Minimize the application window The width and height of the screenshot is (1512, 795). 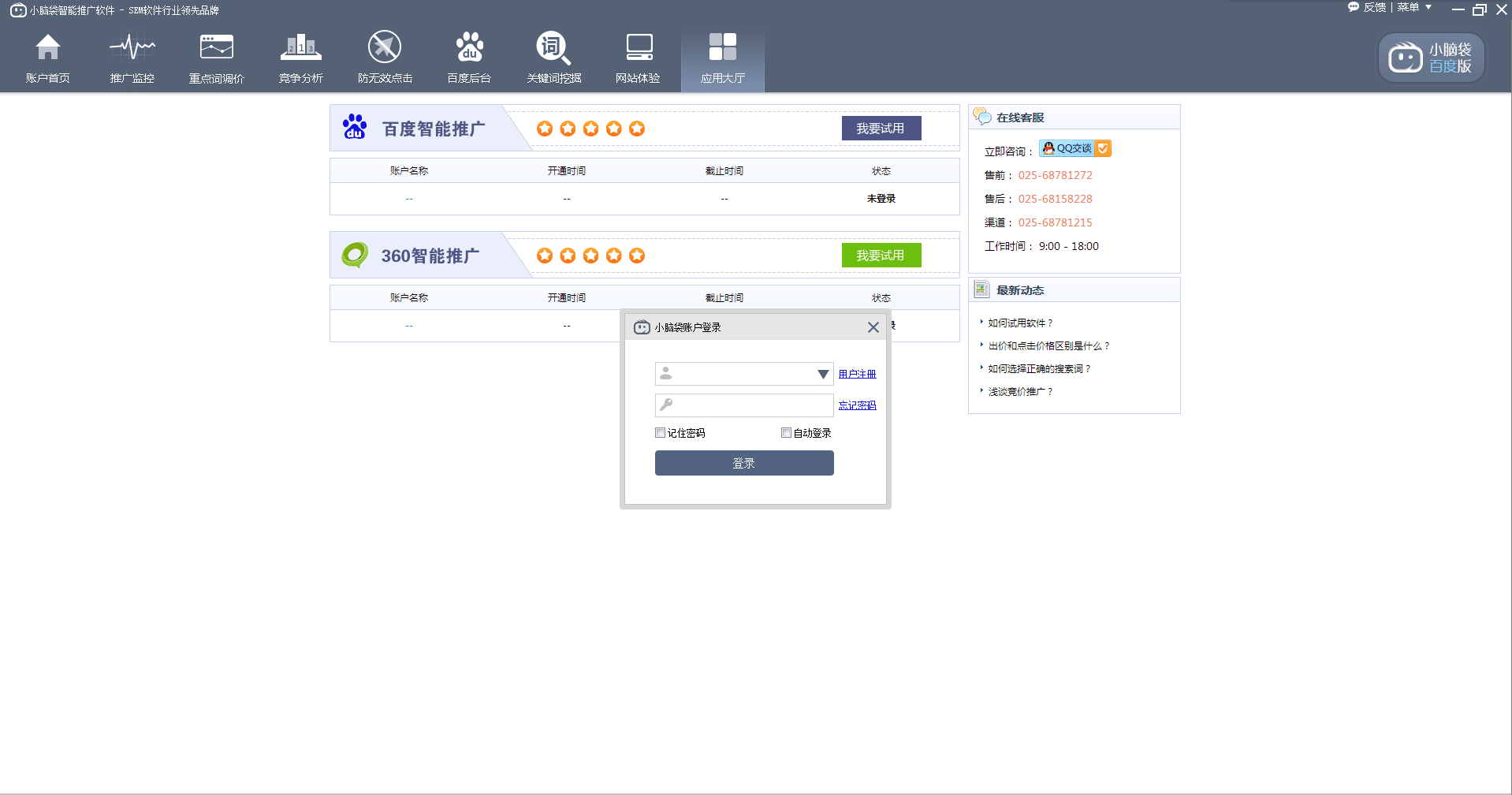click(x=1458, y=9)
